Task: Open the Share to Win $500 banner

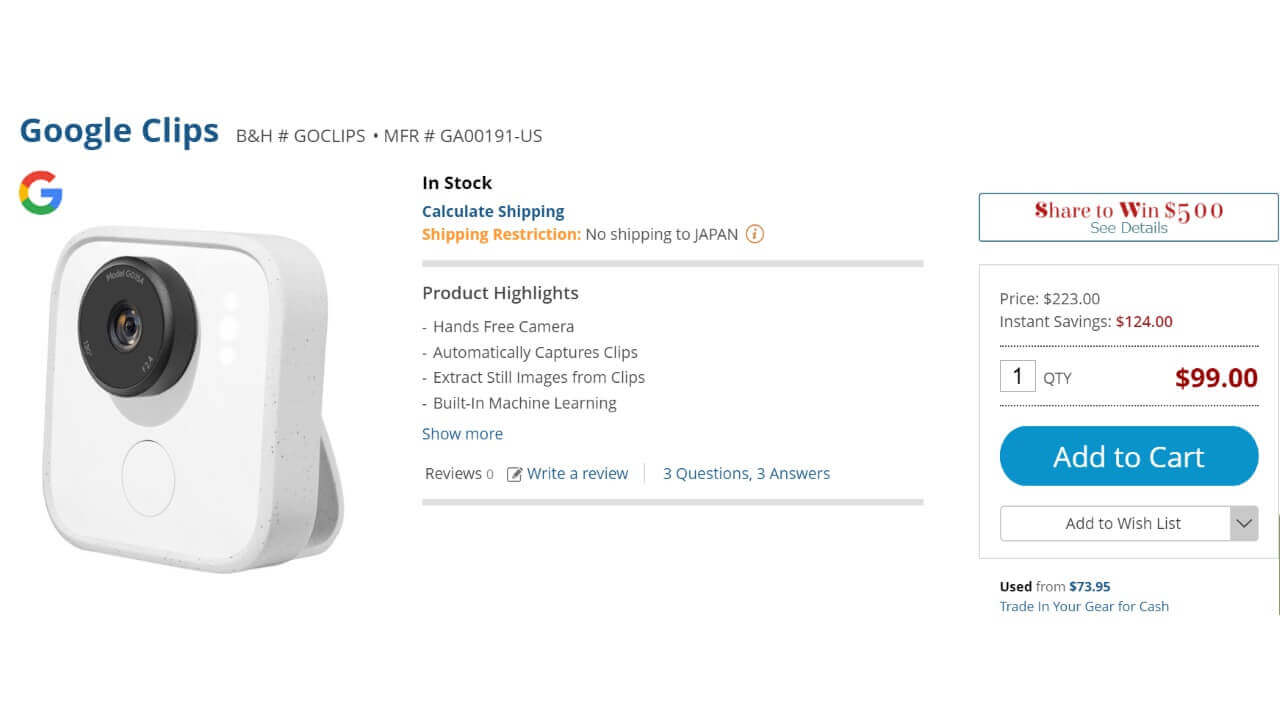Action: click(x=1128, y=210)
